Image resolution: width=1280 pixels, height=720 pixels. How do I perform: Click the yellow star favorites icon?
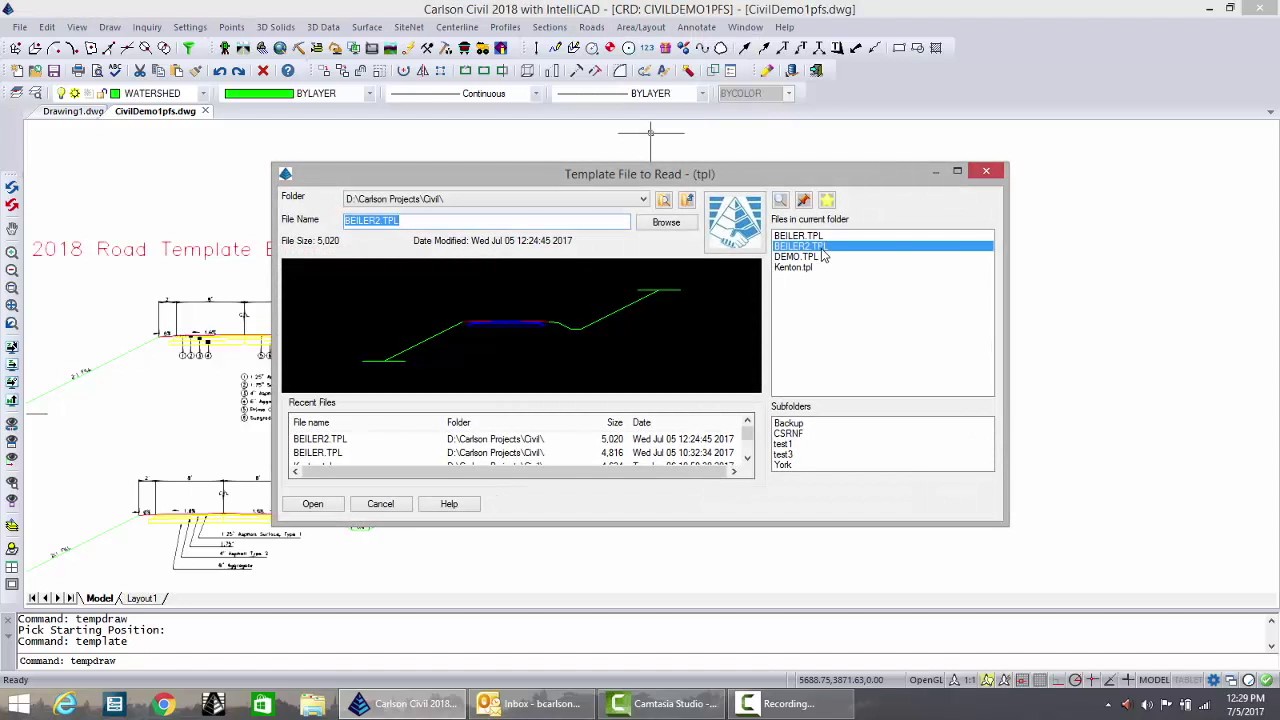(x=827, y=200)
